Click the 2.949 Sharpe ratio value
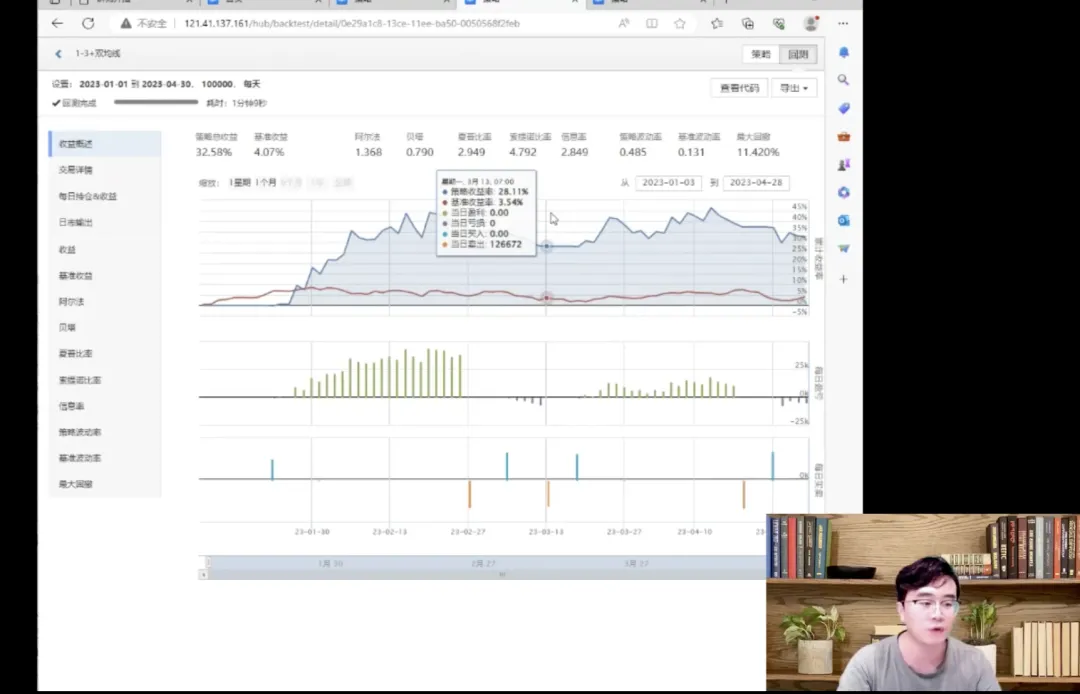Viewport: 1080px width, 694px height. click(471, 152)
